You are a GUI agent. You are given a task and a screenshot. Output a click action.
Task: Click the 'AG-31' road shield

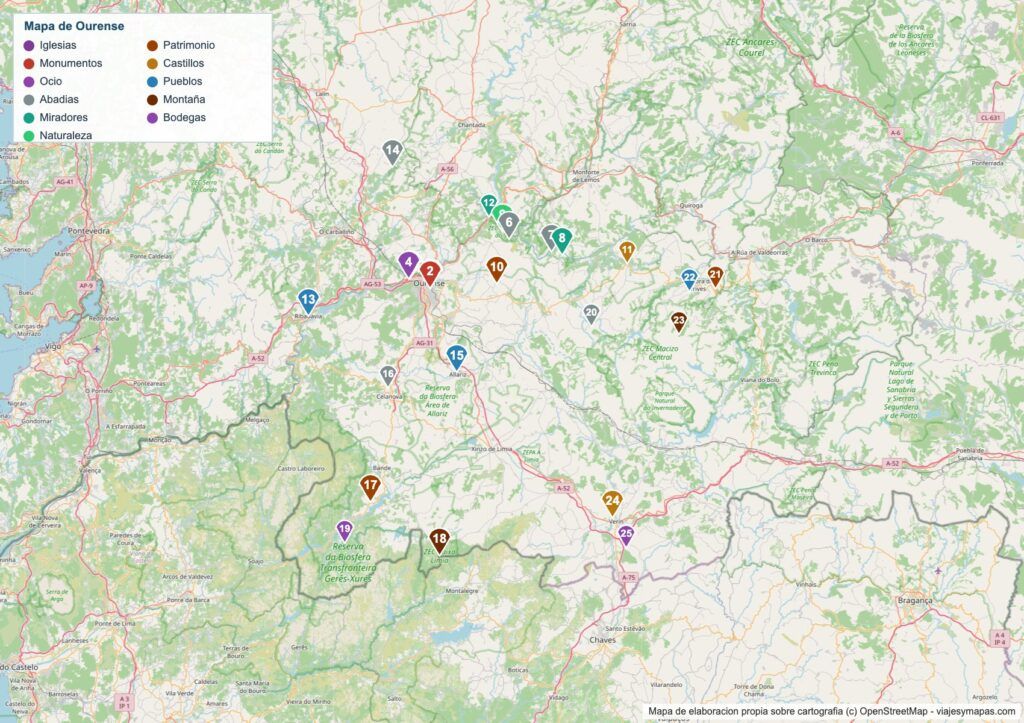tap(424, 343)
